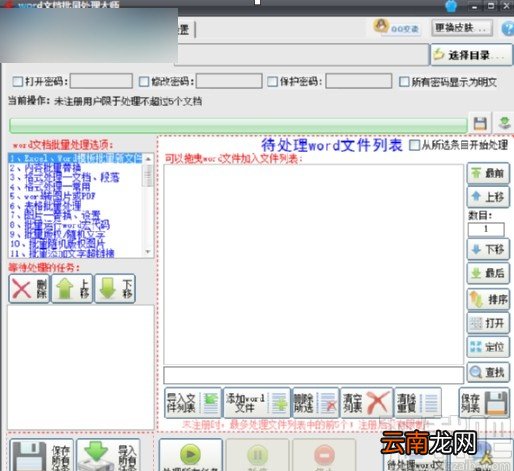Viewport: 514px width, 471px height.
Task: Click the 最前 move-to-top button
Action: click(x=488, y=173)
